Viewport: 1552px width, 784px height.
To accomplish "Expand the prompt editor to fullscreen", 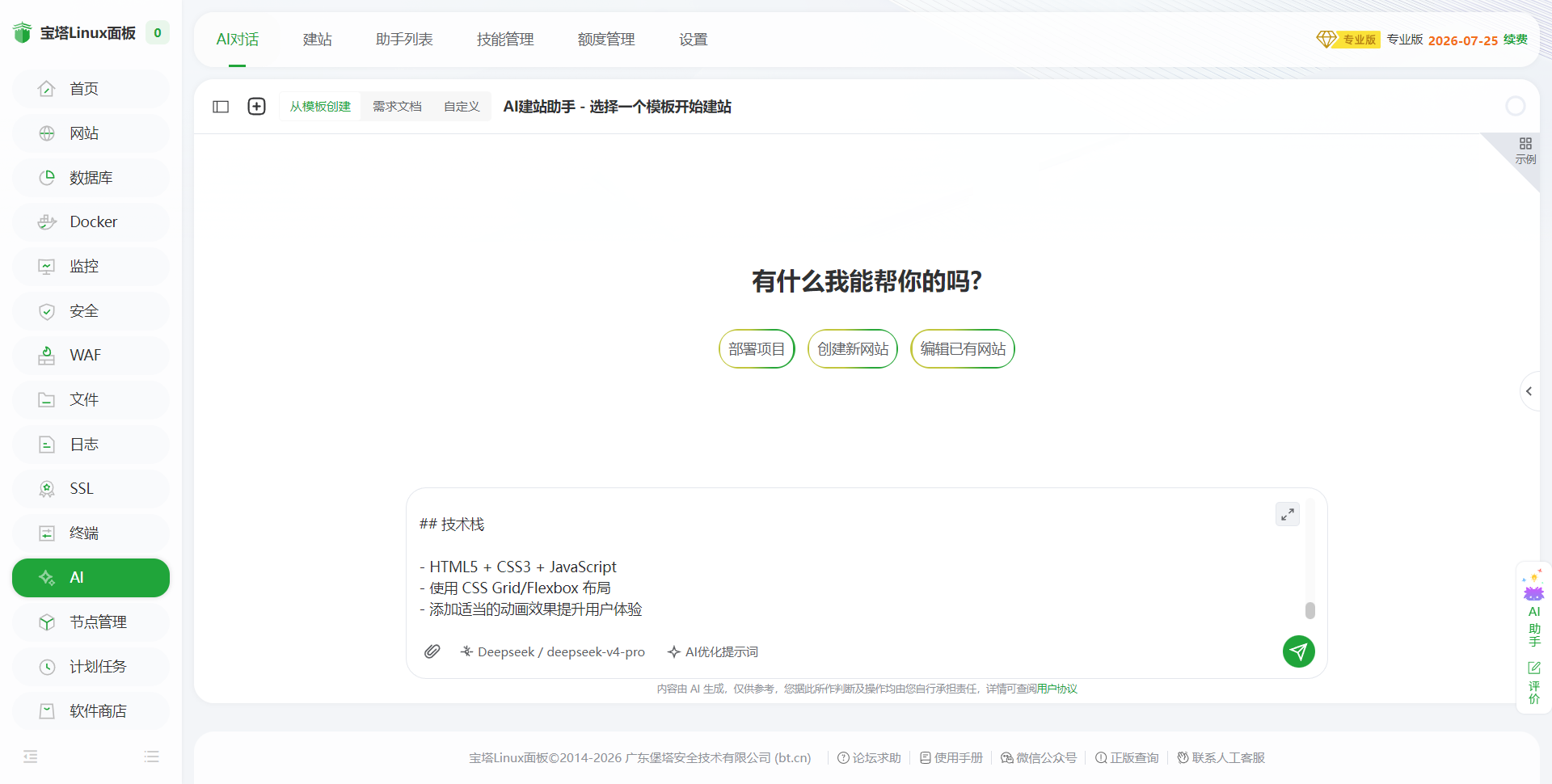I will tap(1288, 514).
